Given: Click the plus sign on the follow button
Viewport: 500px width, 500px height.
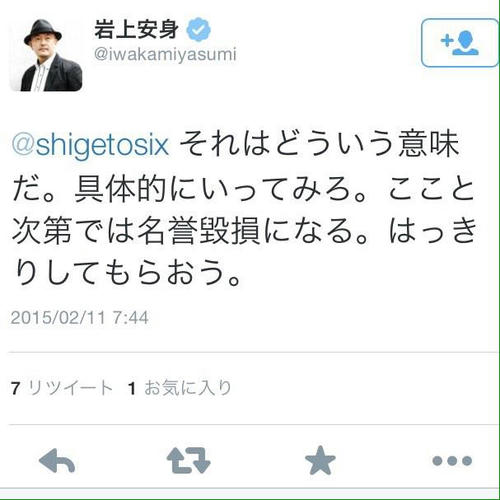Looking at the screenshot, I should pyautogui.click(x=447, y=41).
